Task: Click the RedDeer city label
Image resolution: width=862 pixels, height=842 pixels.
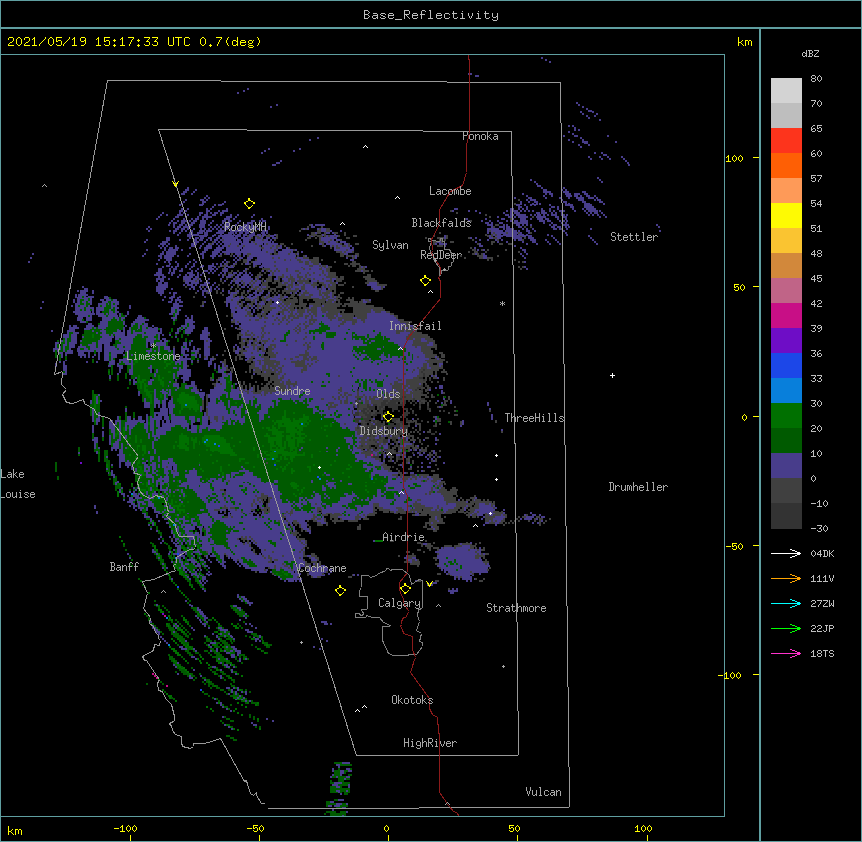Action: 441,255
